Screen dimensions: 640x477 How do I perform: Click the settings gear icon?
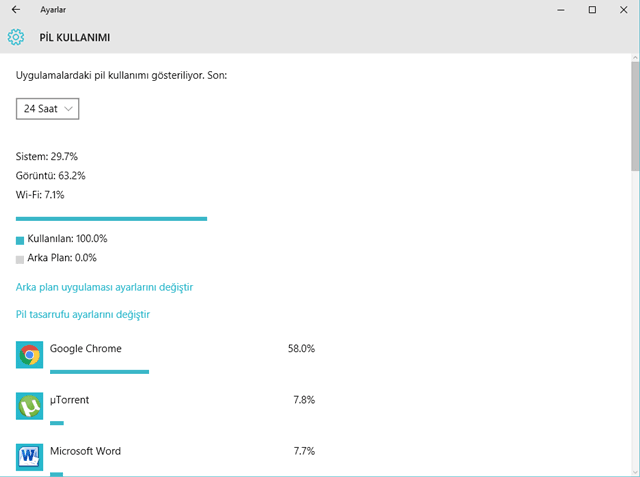16,37
